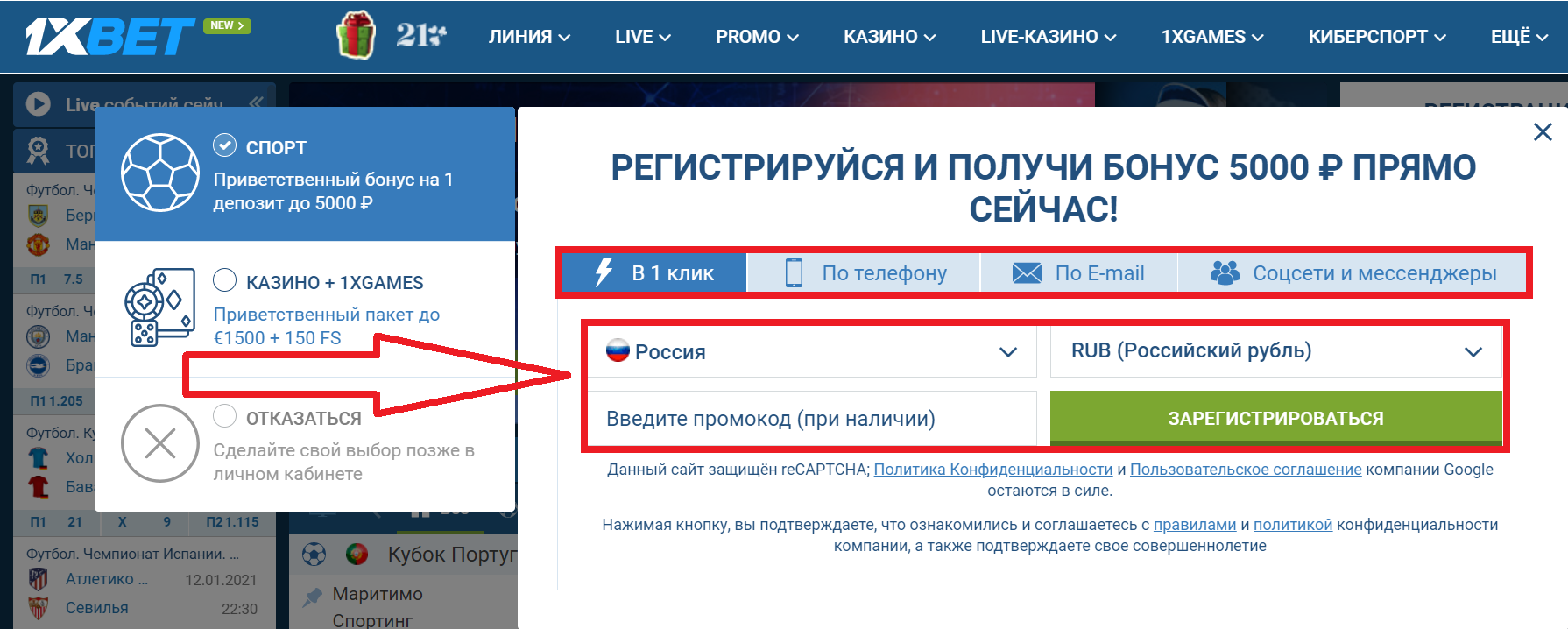
Task: Switch to the По E-mail tab
Action: pos(1079,273)
